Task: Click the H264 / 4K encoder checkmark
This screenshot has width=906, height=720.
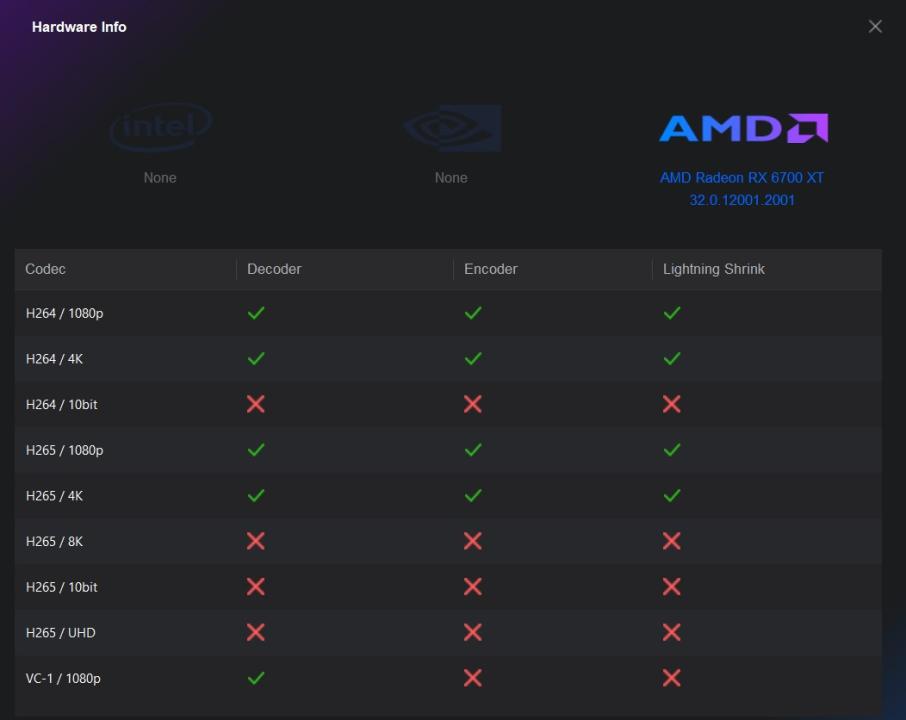Action: tap(473, 358)
